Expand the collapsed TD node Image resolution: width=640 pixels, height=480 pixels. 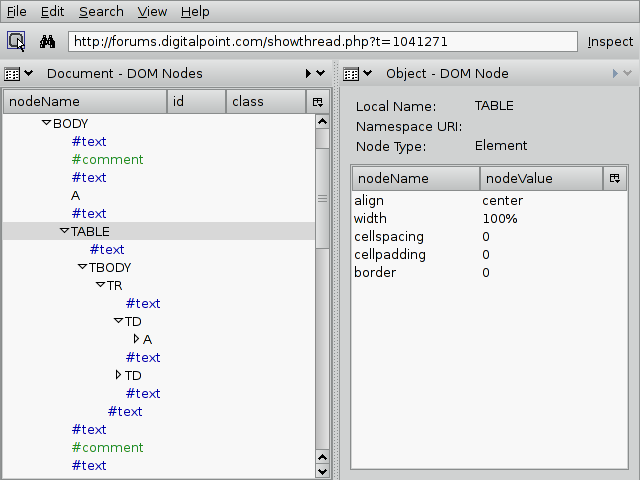(x=118, y=375)
